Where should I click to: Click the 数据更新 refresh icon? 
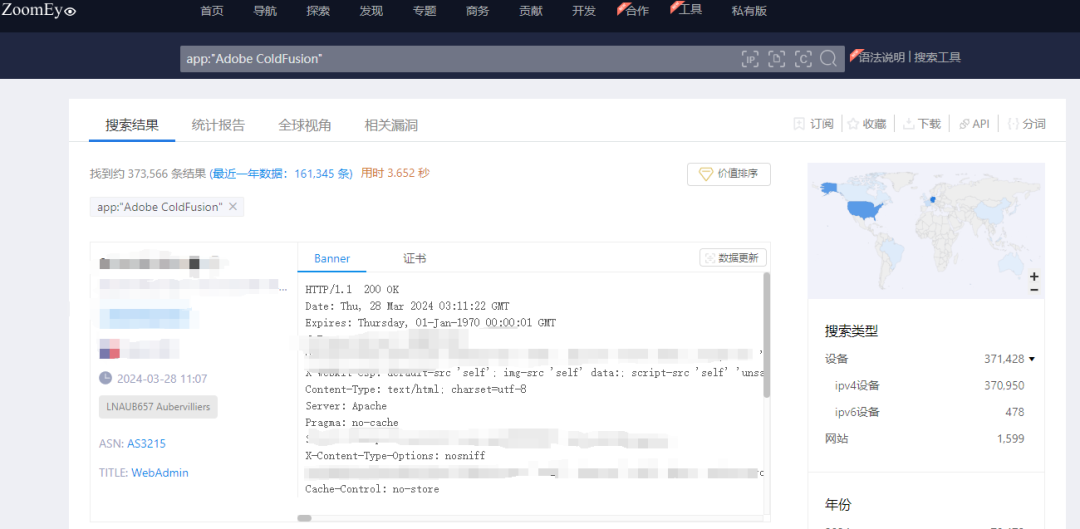pos(709,258)
